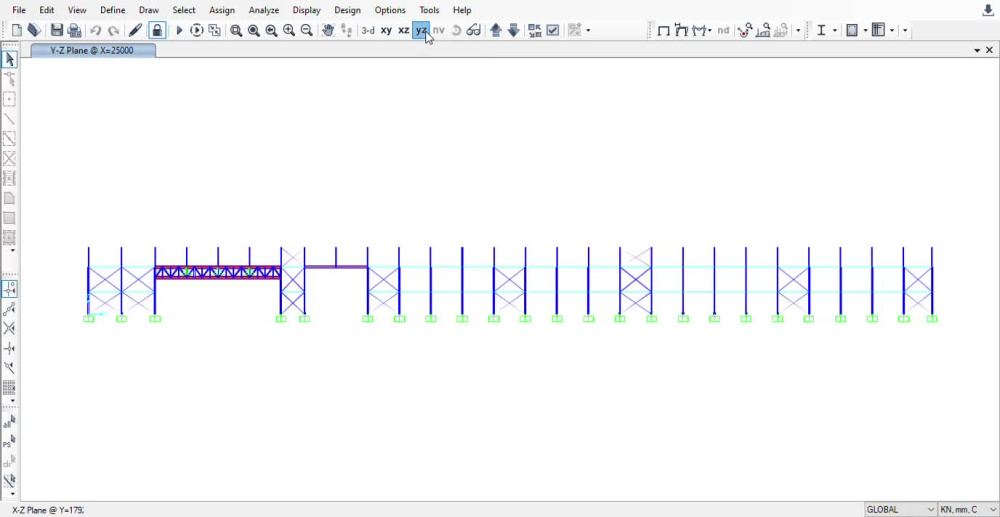The width and height of the screenshot is (1000, 517).
Task: Select the Pan hand tool
Action: point(328,30)
